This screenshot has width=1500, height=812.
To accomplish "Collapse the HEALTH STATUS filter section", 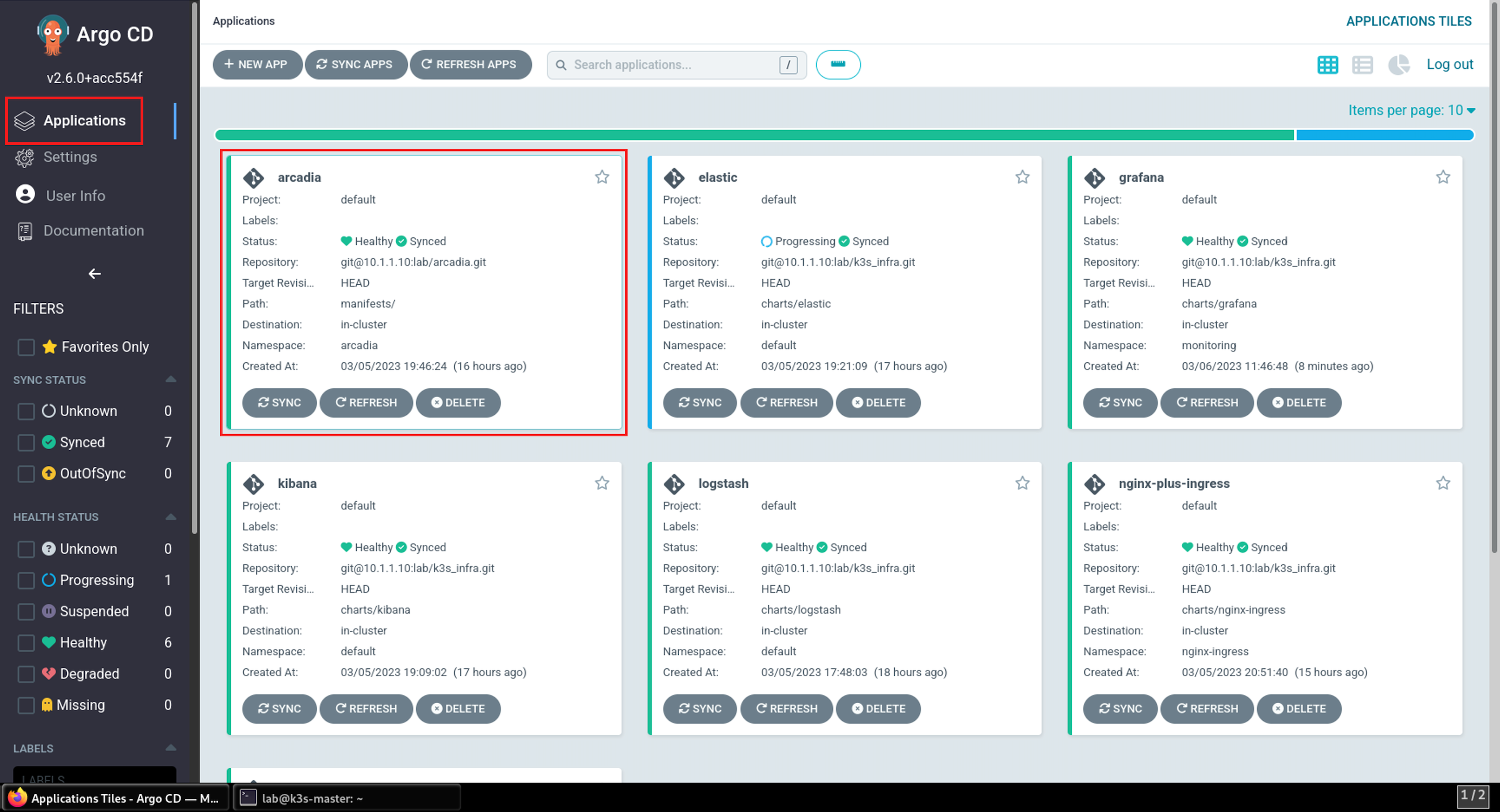I will pos(171,516).
